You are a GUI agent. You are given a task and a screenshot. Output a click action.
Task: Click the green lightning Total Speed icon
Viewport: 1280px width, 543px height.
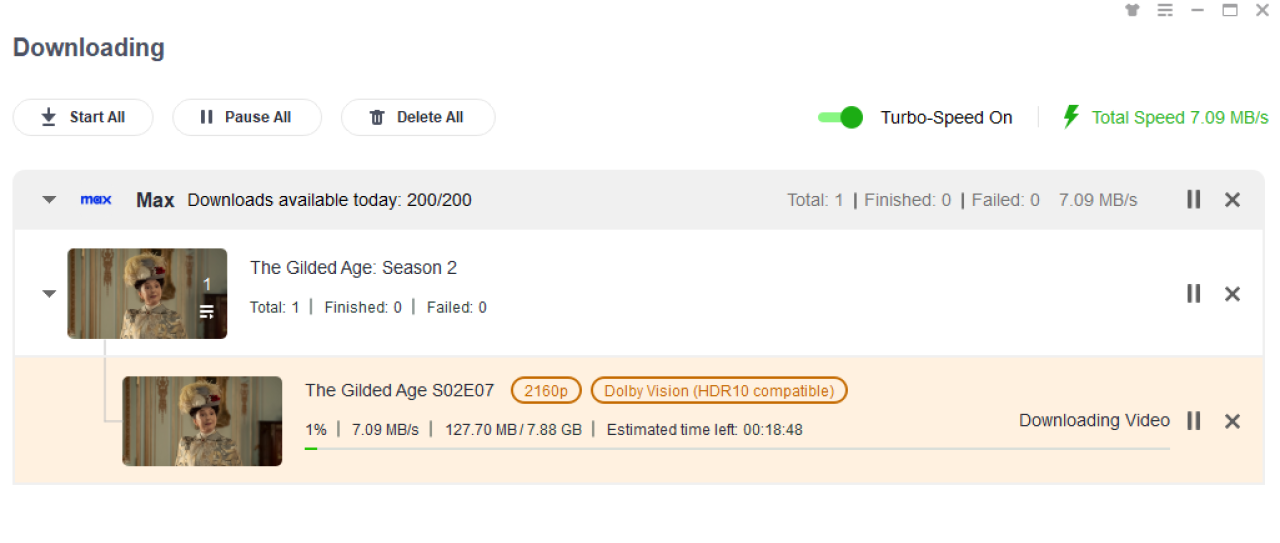[1071, 117]
